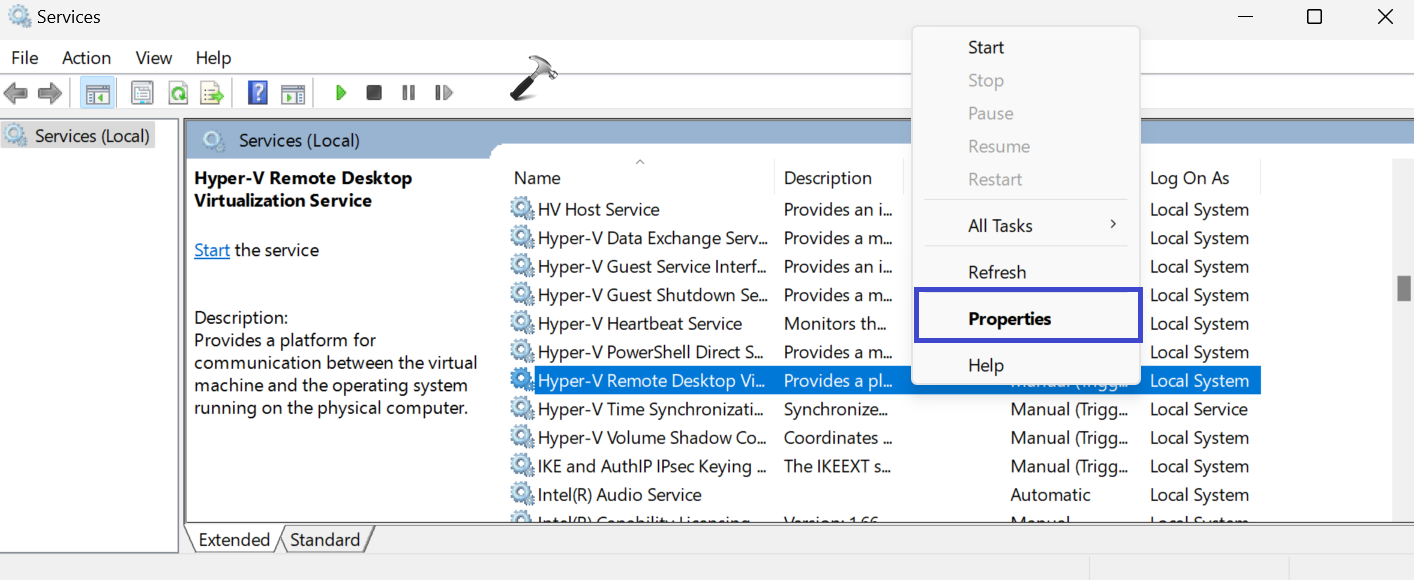
Task: Click the Stop Service square icon
Action: pyautogui.click(x=374, y=93)
